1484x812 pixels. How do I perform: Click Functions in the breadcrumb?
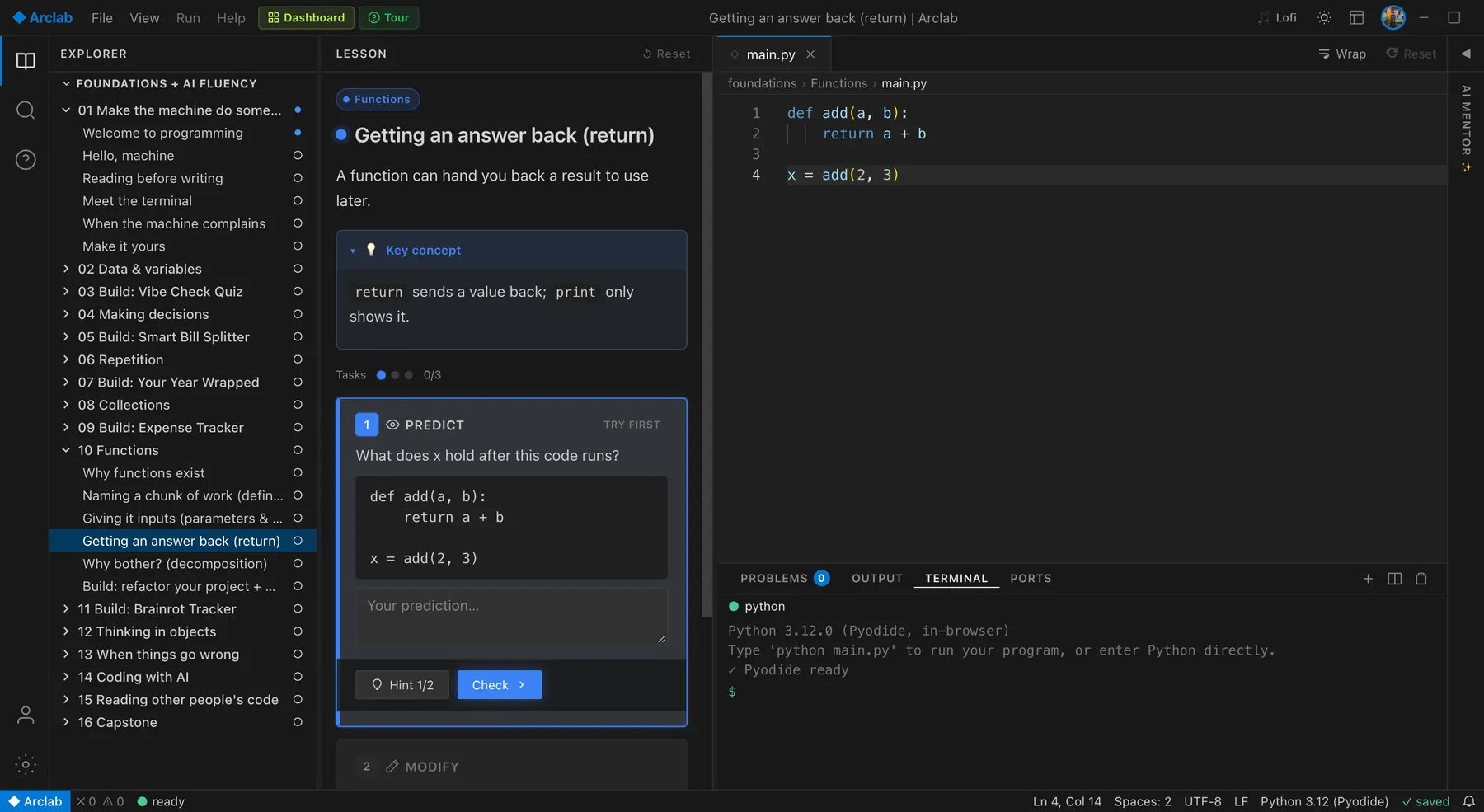[x=838, y=83]
